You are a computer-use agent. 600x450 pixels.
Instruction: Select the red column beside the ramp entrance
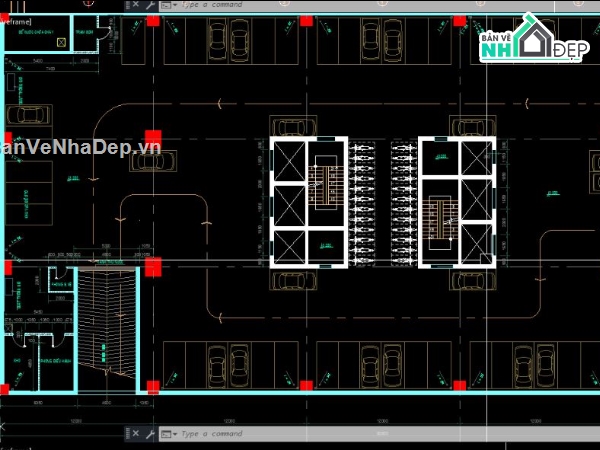tap(153, 266)
